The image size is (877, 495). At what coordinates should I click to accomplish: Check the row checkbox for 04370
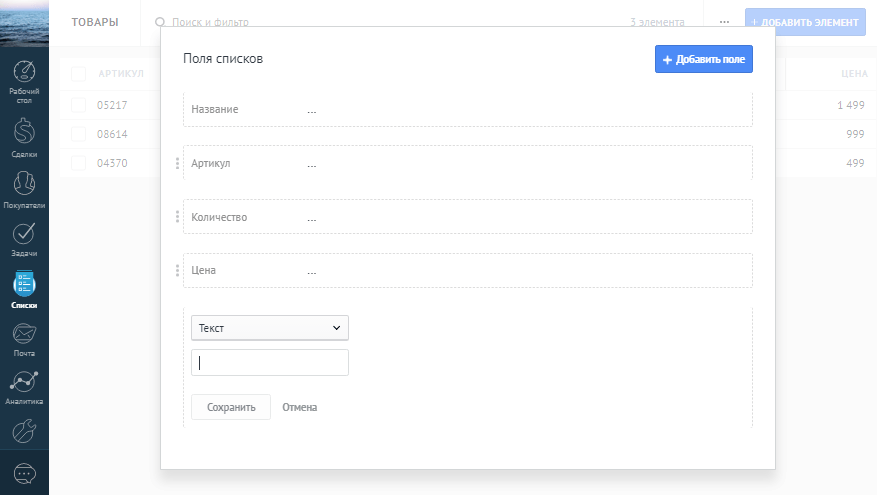pos(79,163)
